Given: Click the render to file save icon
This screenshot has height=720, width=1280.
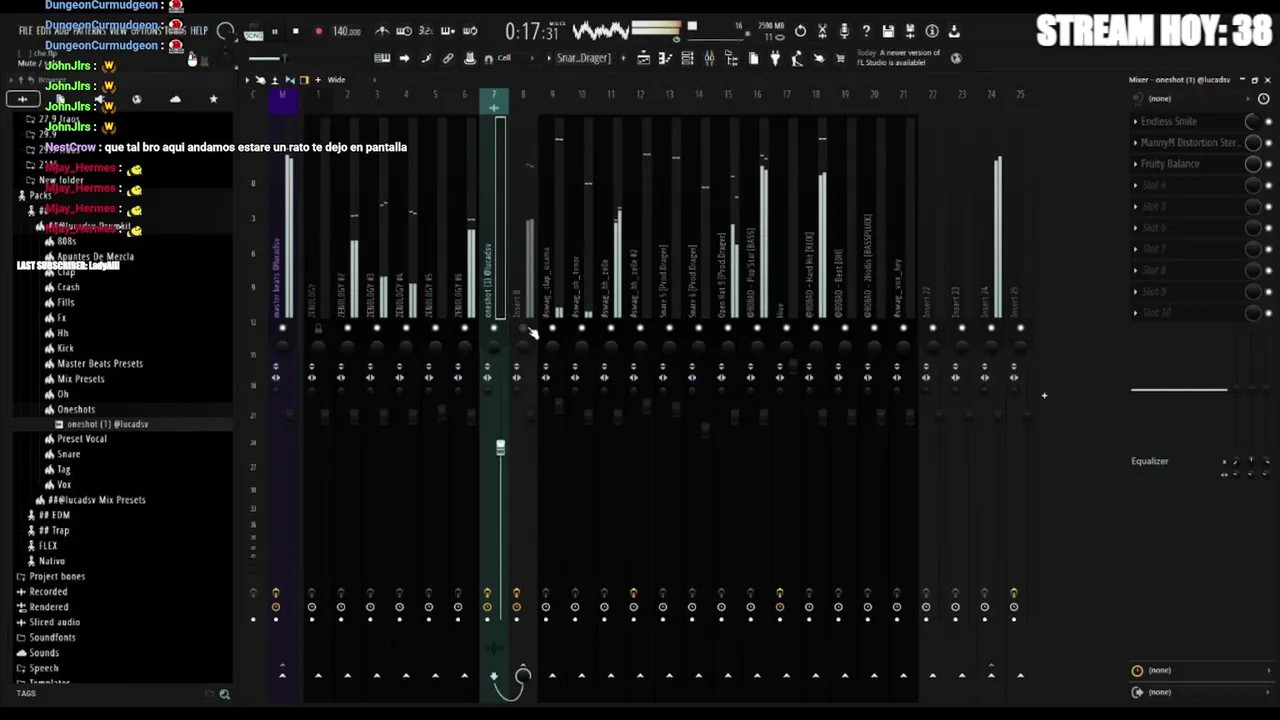Looking at the screenshot, I should click(x=910, y=32).
